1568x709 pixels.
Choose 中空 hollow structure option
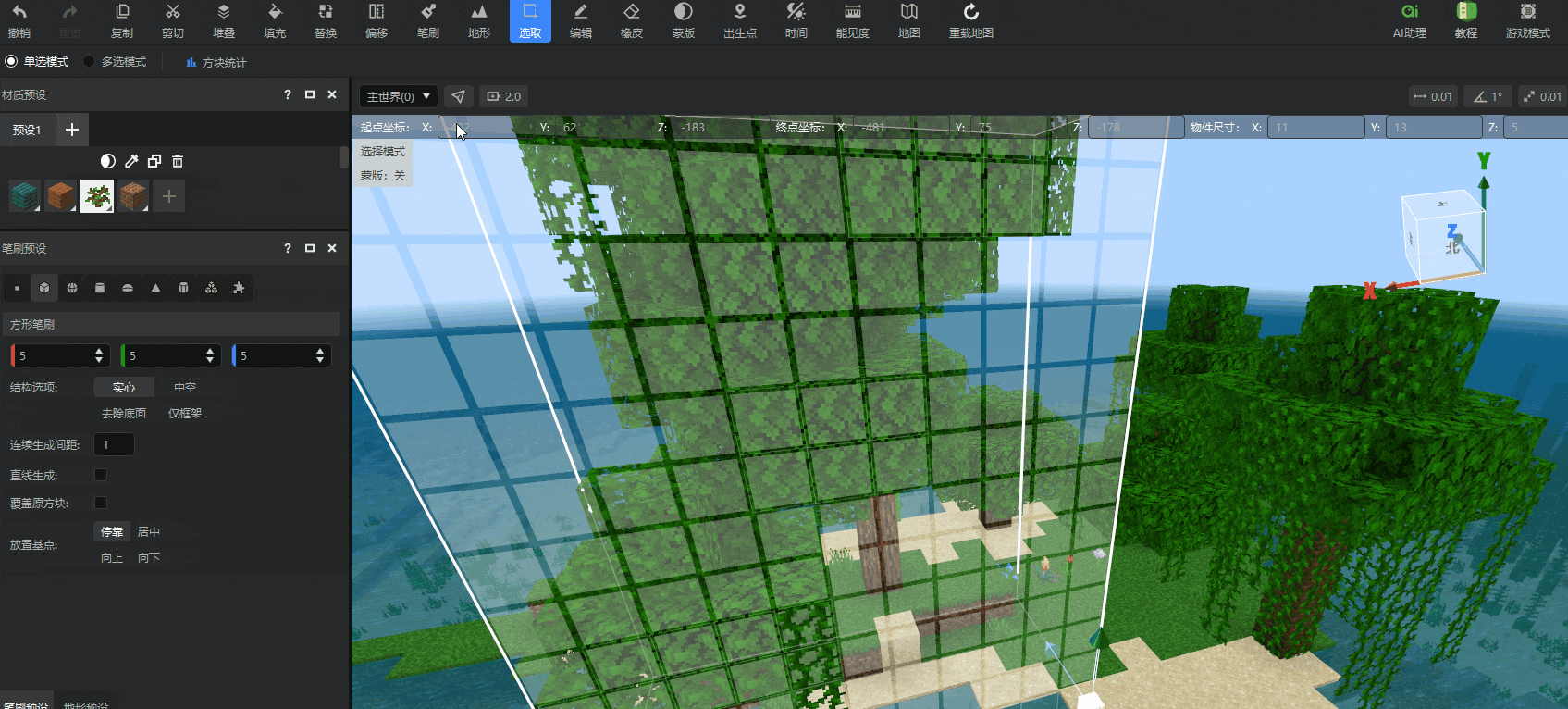(185, 388)
